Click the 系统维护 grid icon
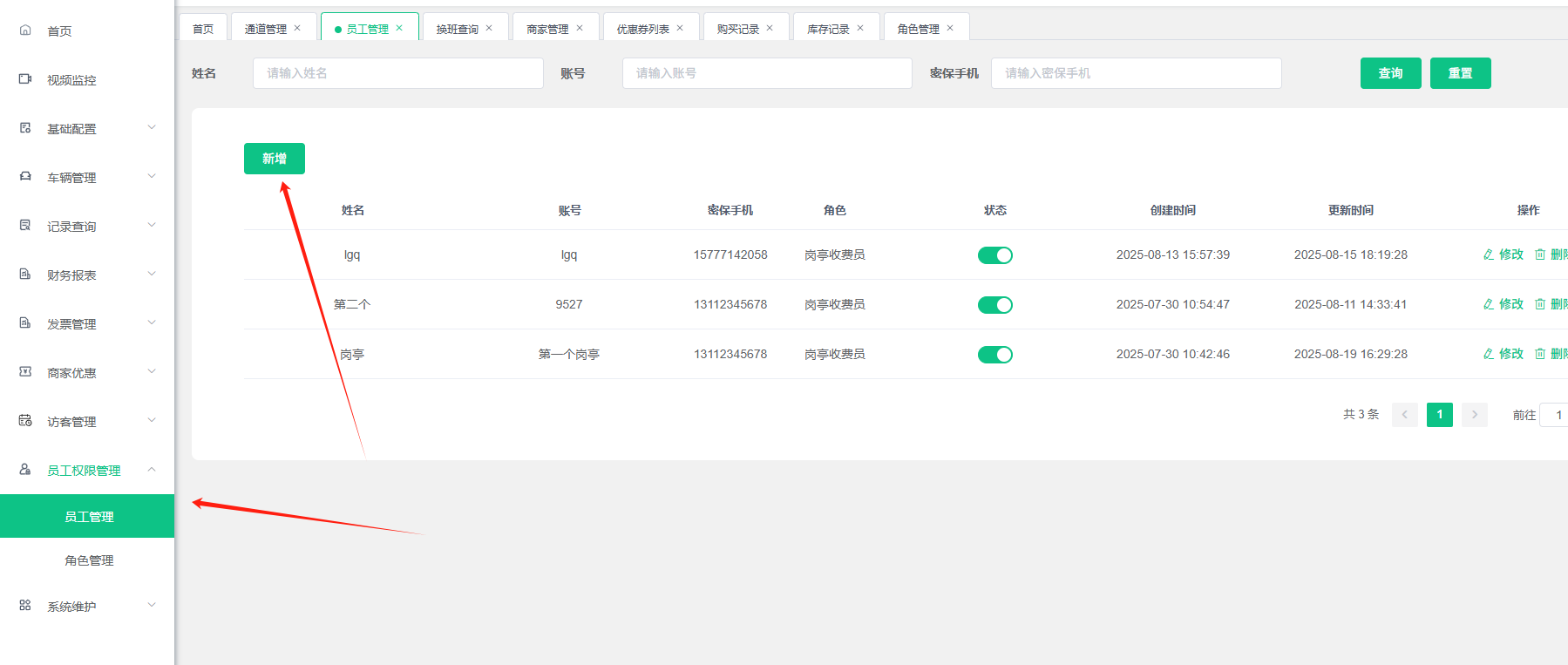This screenshot has width=1568, height=665. (x=25, y=606)
